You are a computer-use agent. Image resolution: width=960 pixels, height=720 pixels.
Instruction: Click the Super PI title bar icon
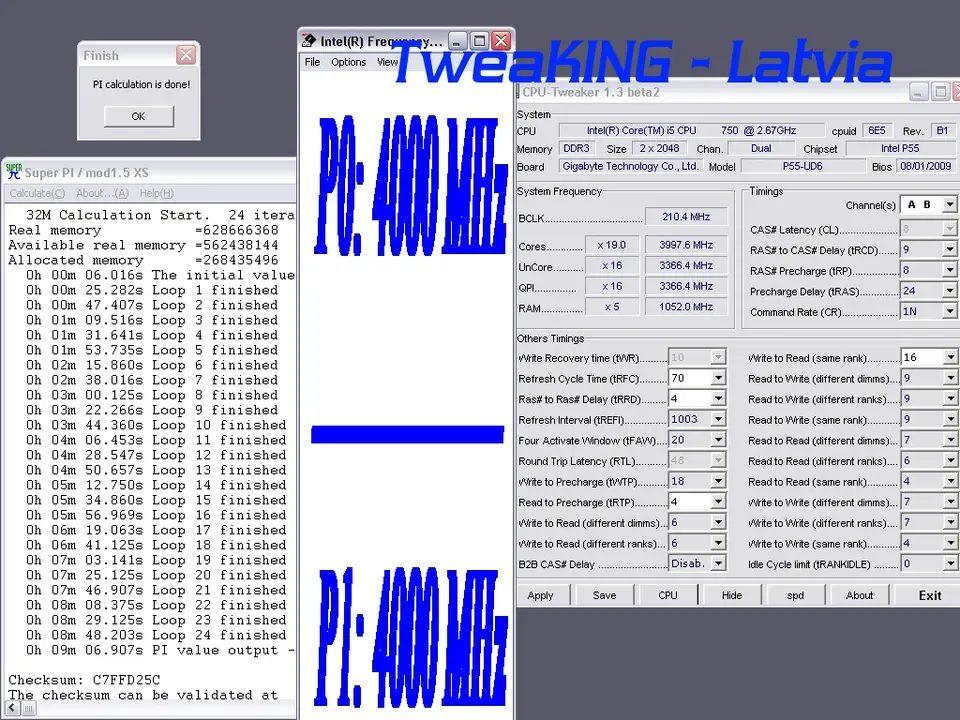click(13, 171)
